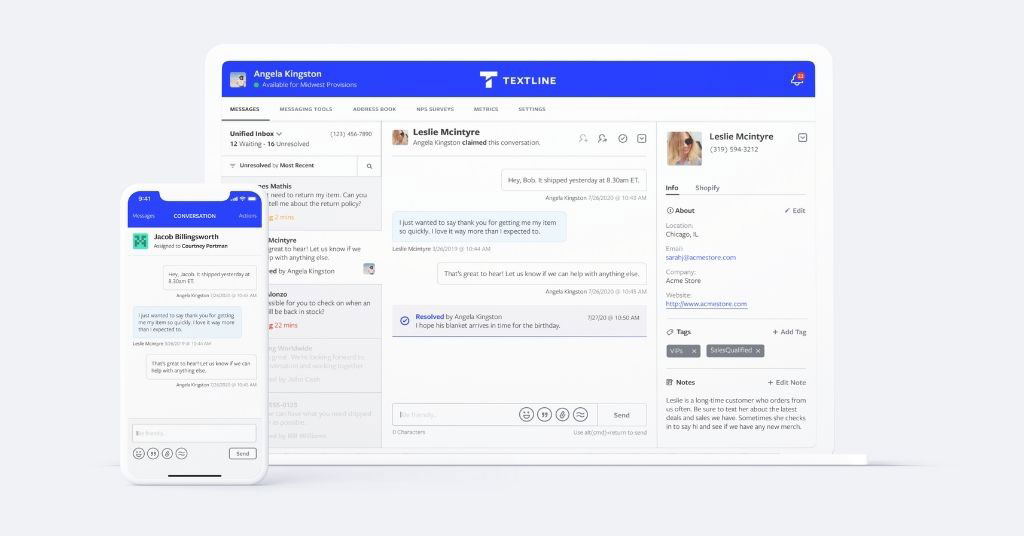Click filter funnel icon beside Unresolved

[232, 166]
